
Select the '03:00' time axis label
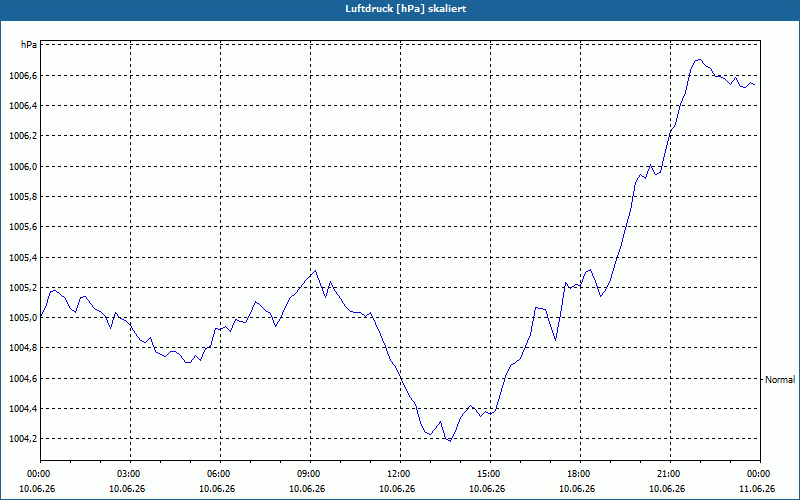click(x=127, y=474)
